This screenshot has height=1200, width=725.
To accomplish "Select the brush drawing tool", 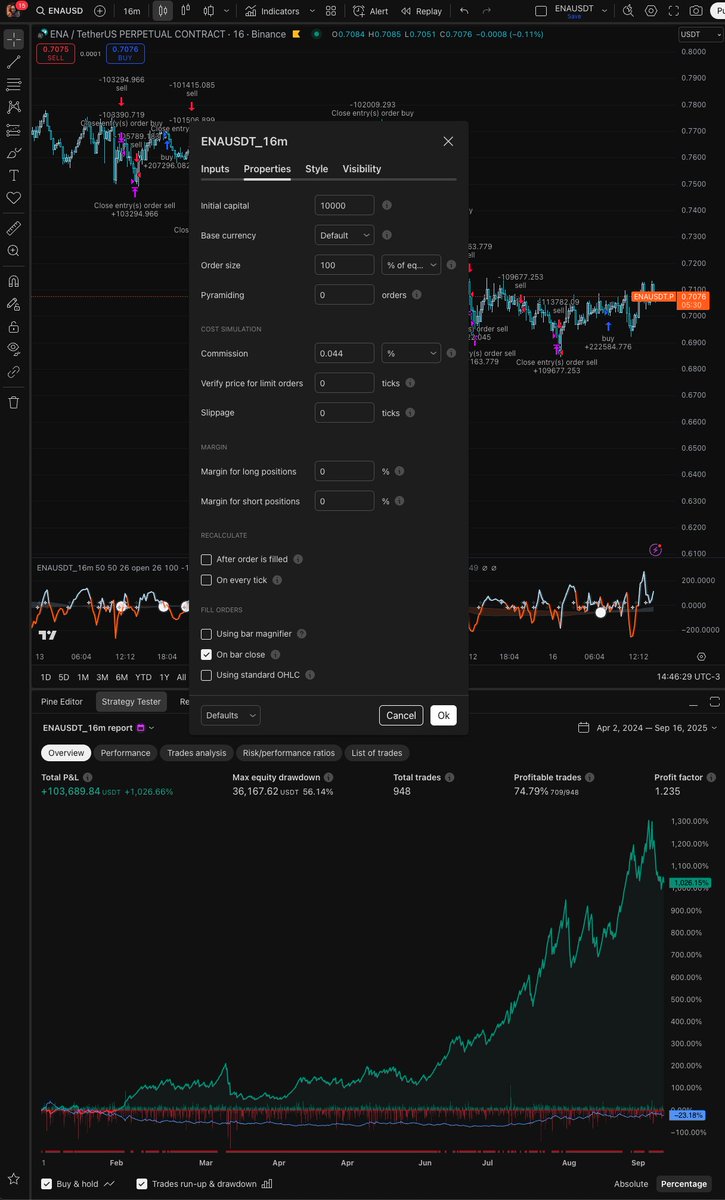I will pos(14,153).
